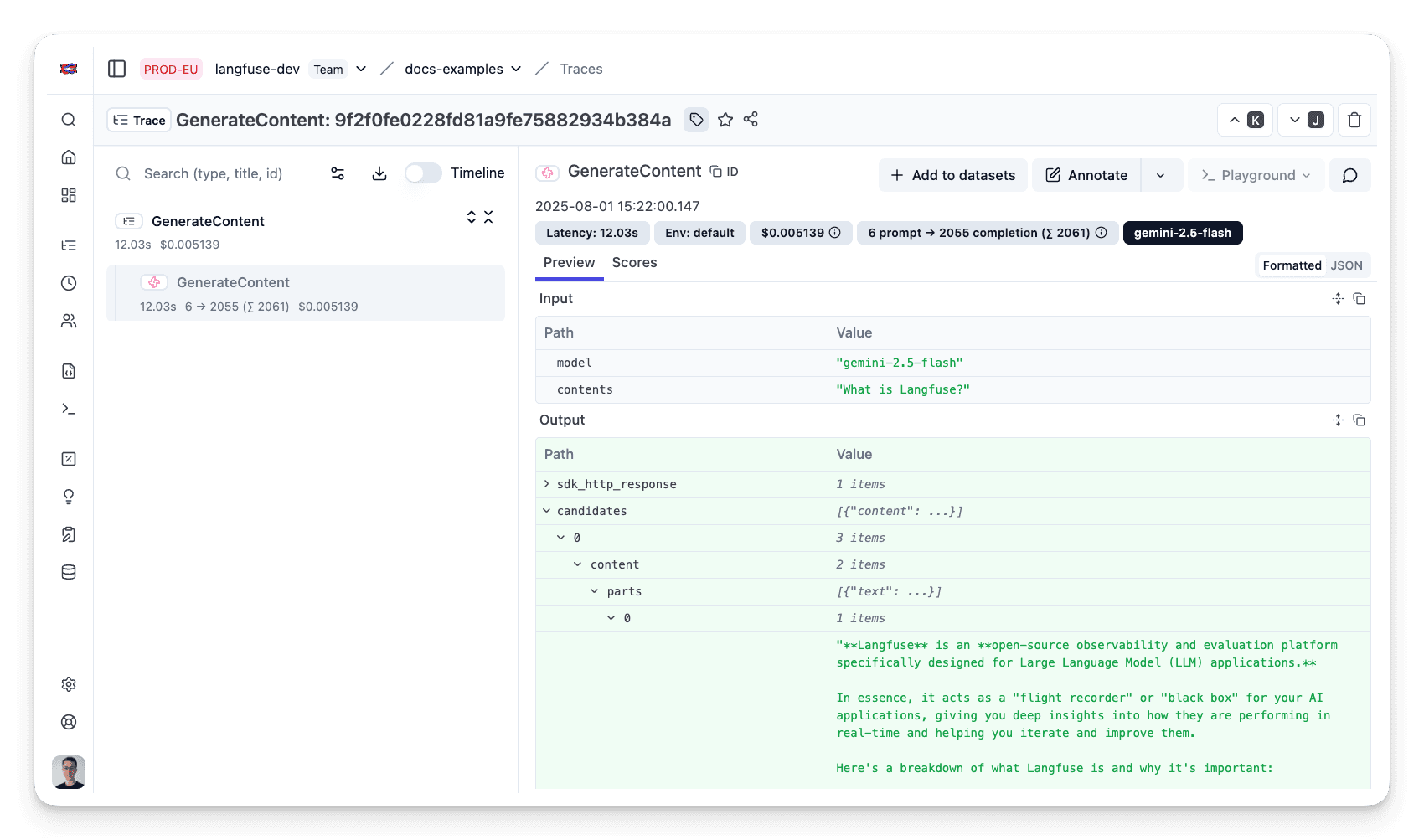This screenshot has height=840, width=1424.
Task: Click the tag icon beside the trace ID
Action: [x=696, y=120]
